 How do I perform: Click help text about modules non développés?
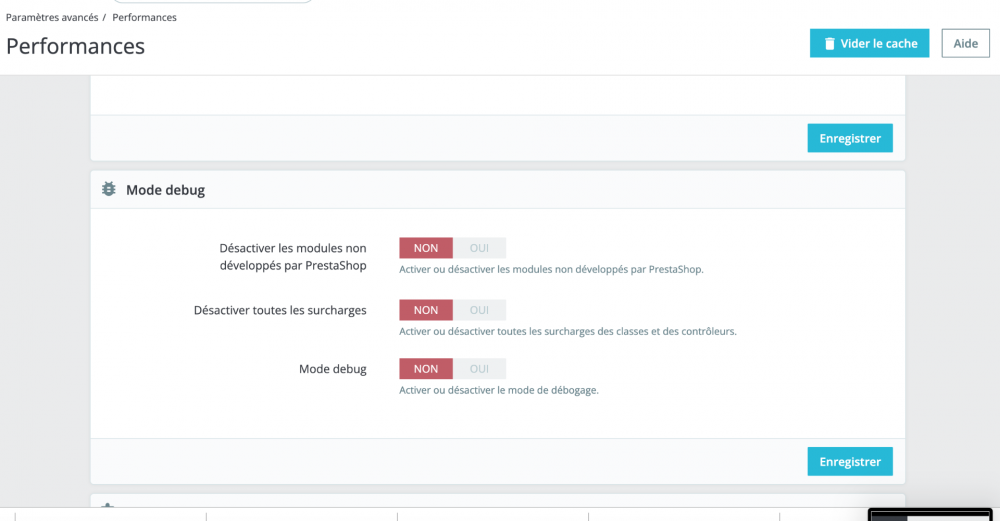pos(551,269)
